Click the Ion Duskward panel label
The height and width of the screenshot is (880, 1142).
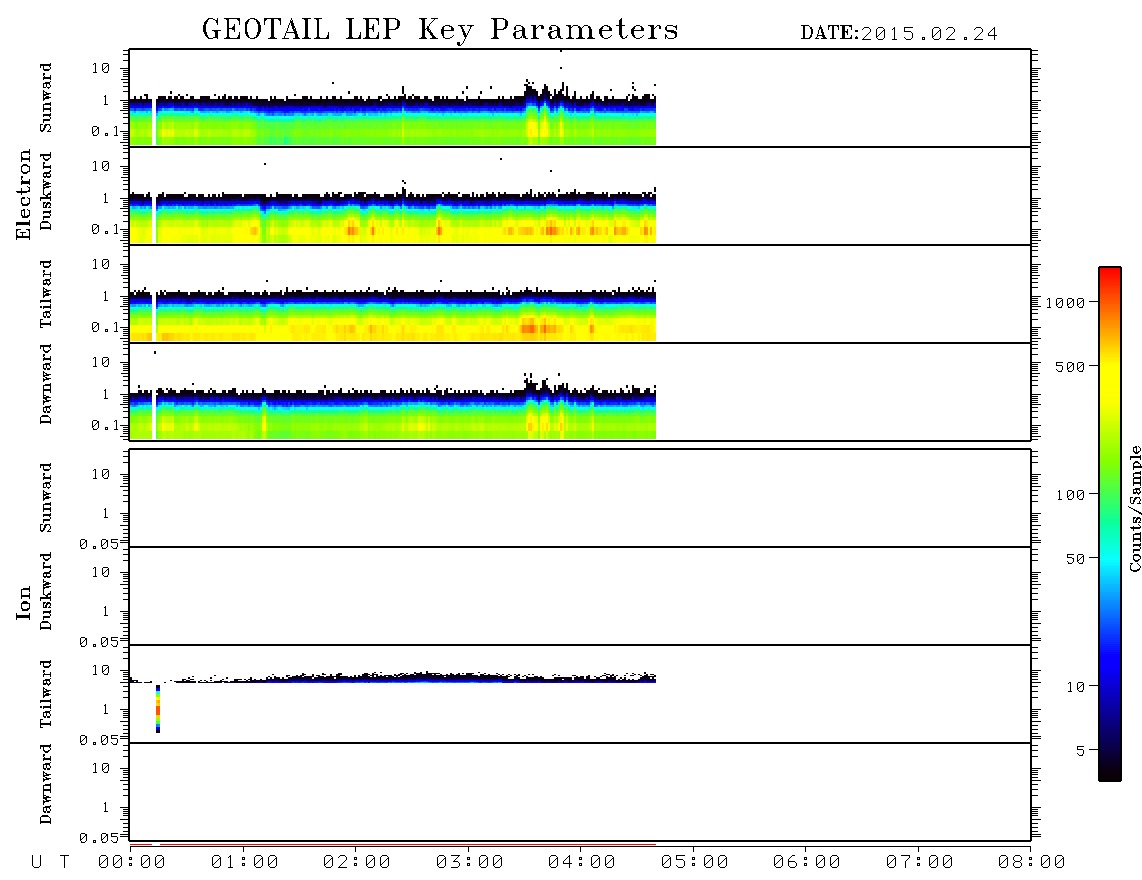click(46, 591)
